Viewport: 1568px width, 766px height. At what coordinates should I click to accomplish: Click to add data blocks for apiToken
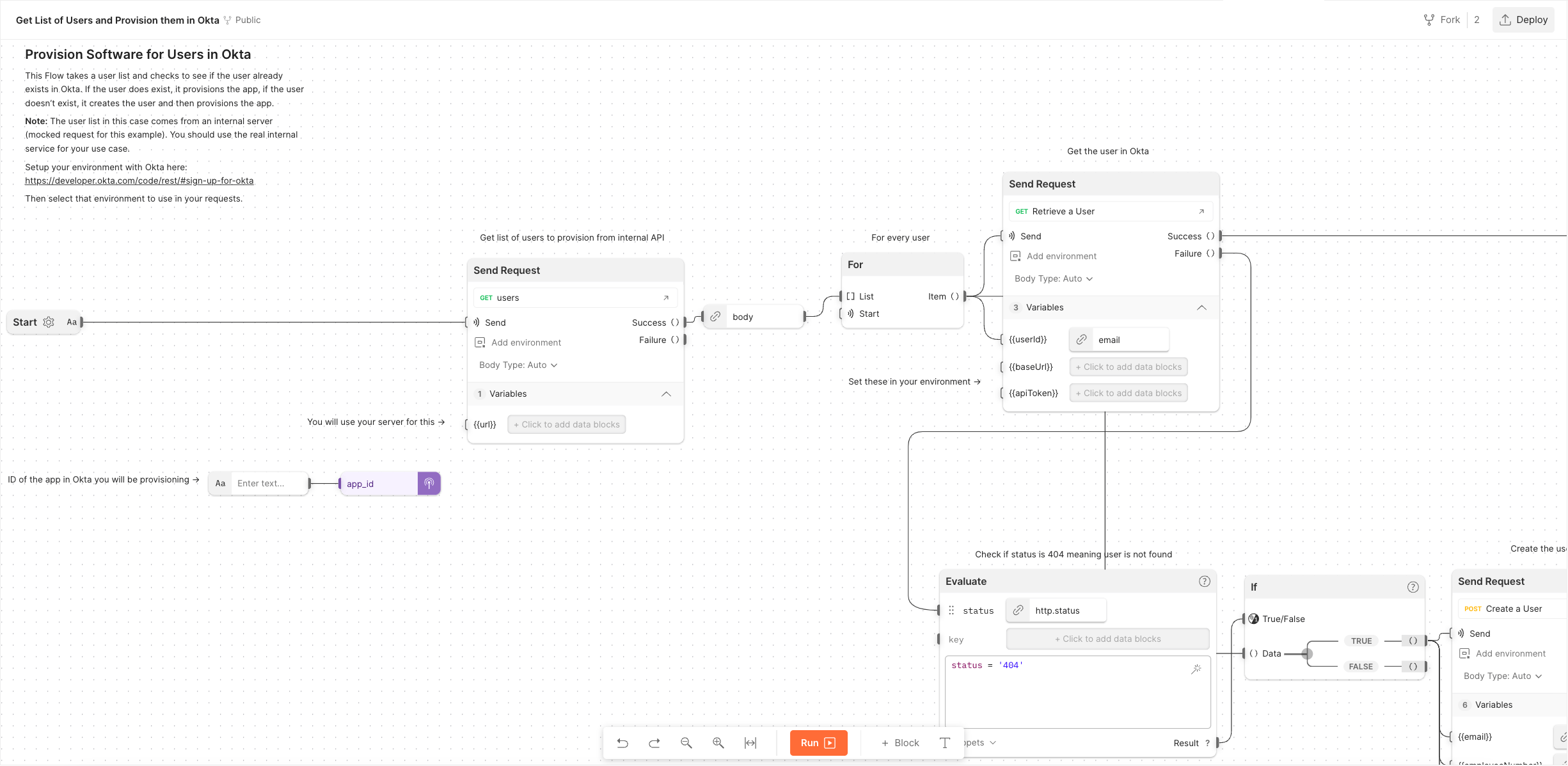[1128, 394]
